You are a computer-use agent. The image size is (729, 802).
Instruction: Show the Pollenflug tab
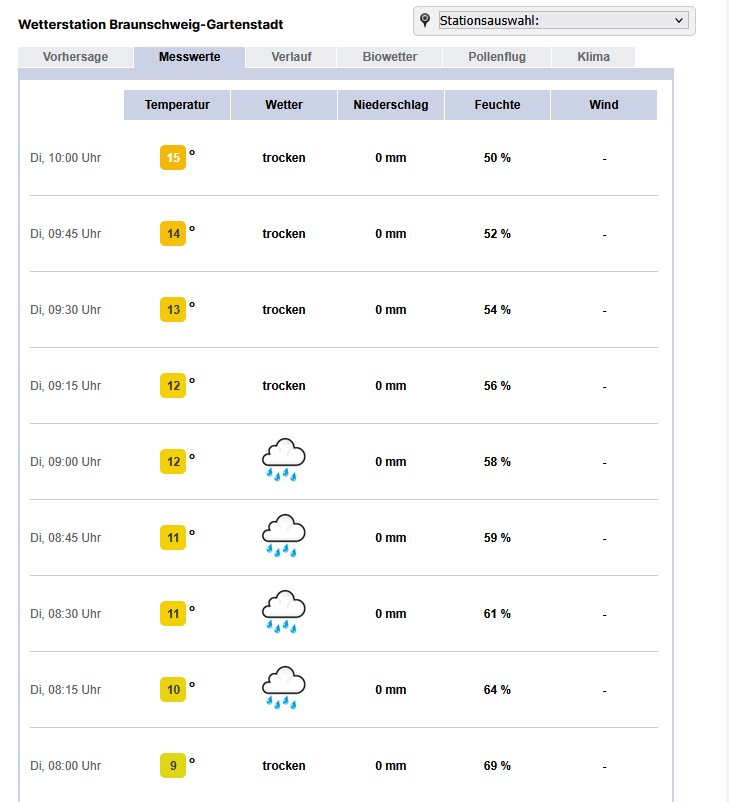coord(496,57)
